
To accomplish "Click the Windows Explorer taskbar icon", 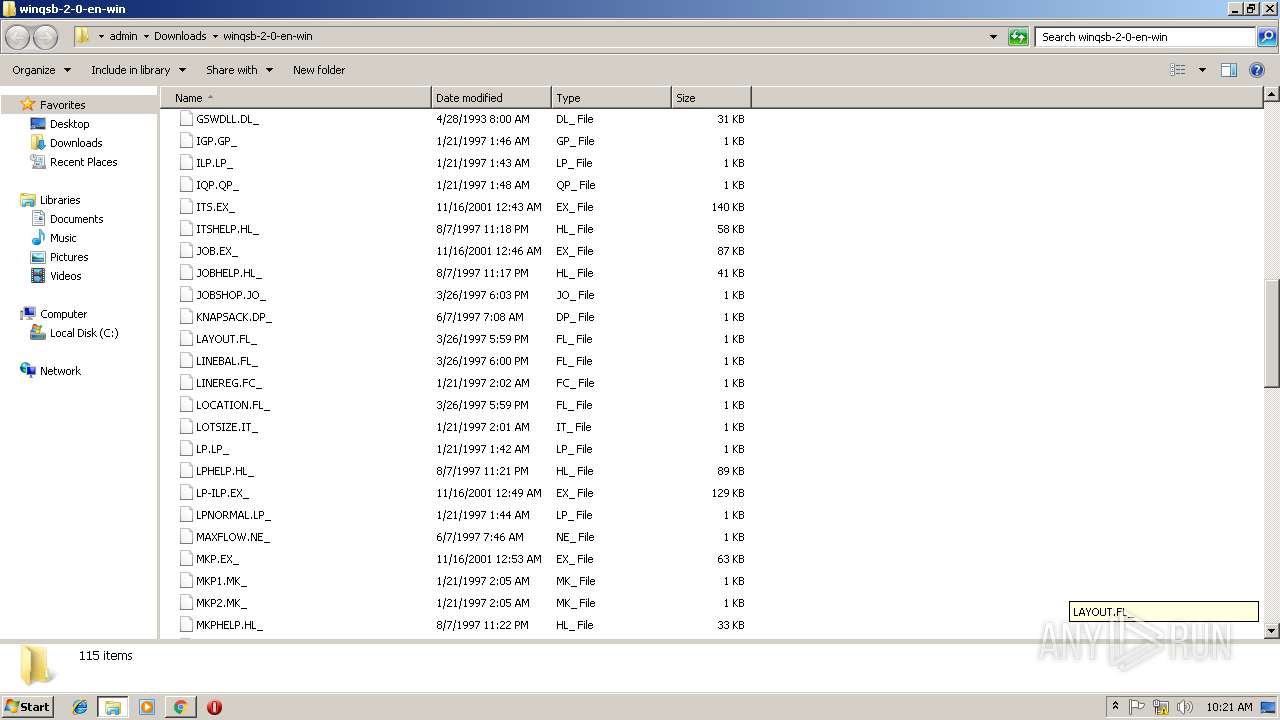I will pos(113,707).
